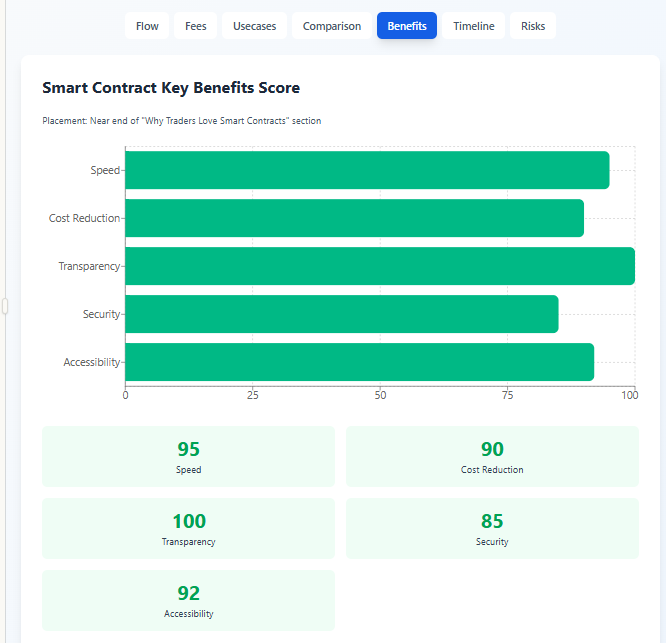Click the Placement note text below heading
Viewport: 666px width, 643px height.
pos(181,121)
